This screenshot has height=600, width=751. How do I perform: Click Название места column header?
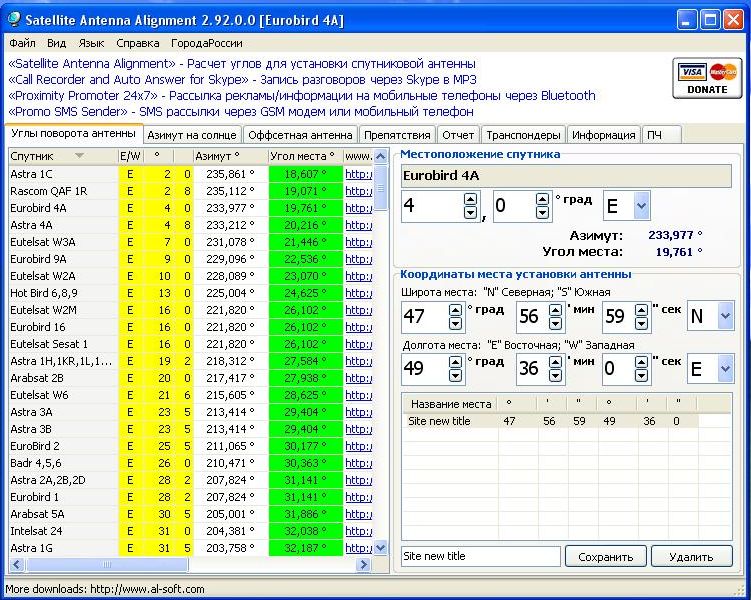point(450,404)
